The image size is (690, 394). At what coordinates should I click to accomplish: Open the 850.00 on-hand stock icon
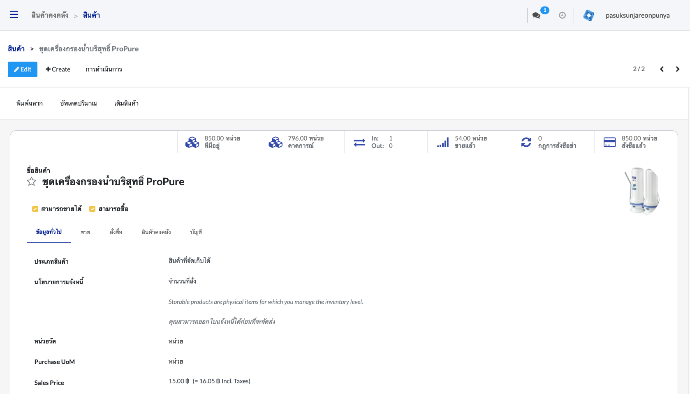coord(192,142)
